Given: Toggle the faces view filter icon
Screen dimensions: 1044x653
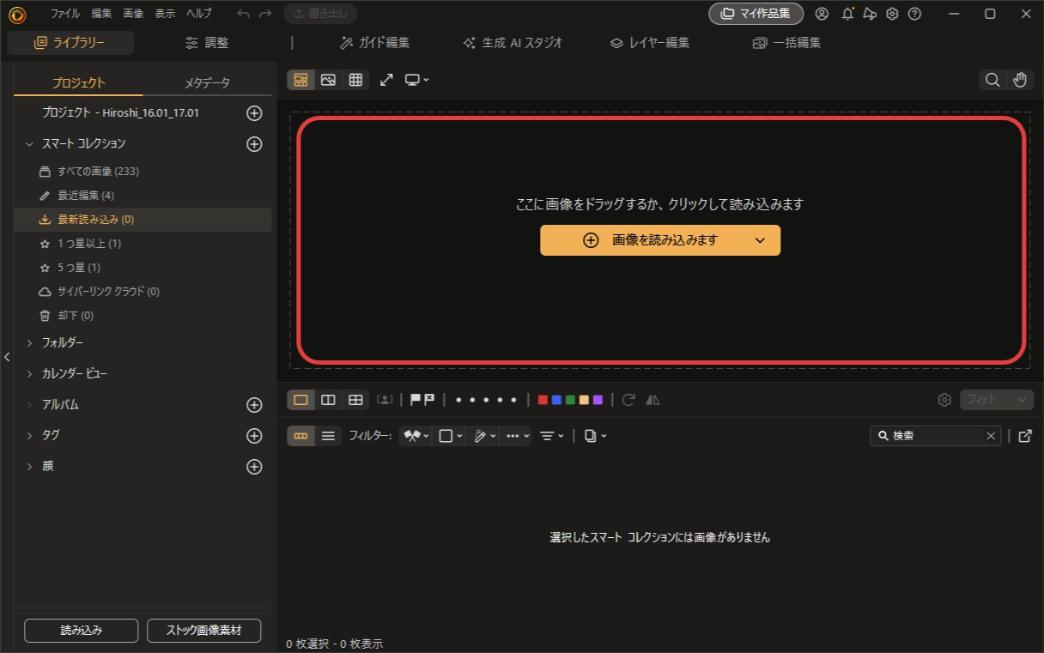Looking at the screenshot, I should point(384,399).
